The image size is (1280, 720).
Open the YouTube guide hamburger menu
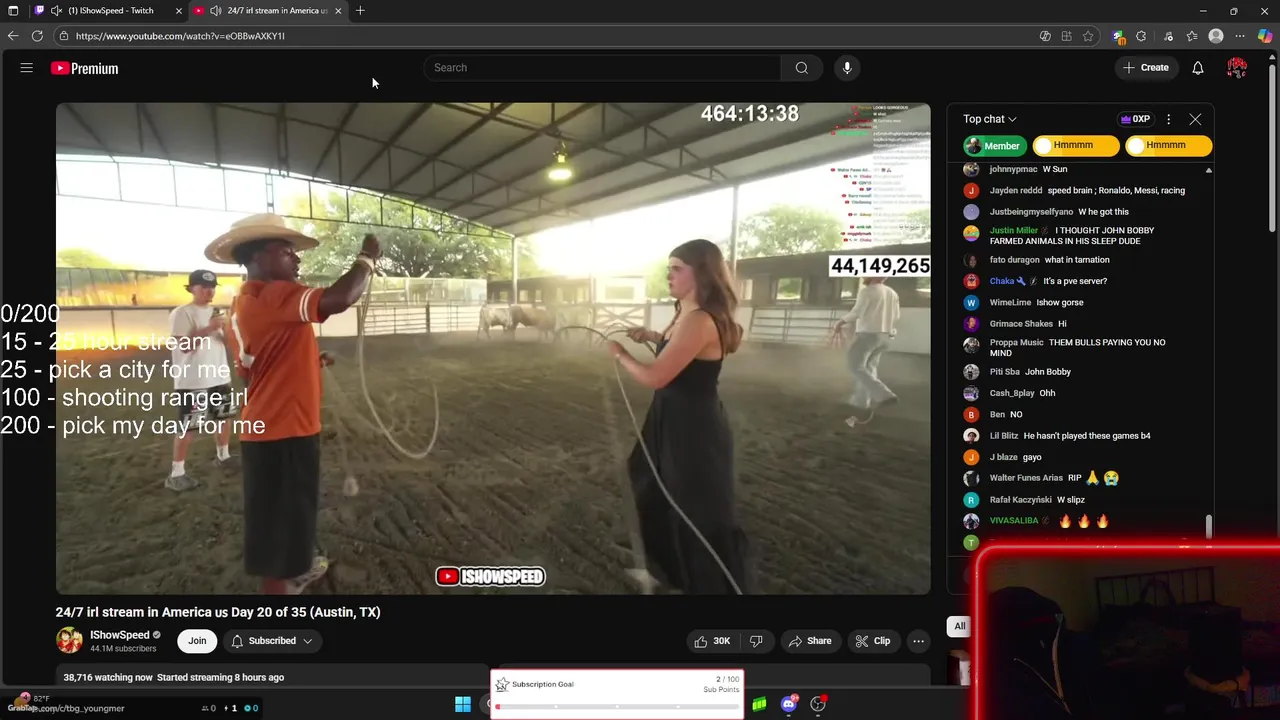[27, 68]
